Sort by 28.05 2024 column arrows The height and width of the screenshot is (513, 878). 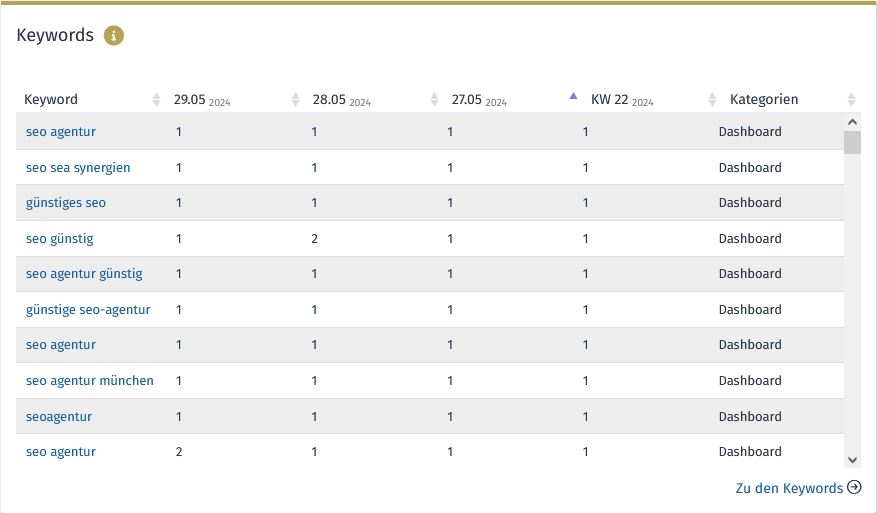click(435, 100)
